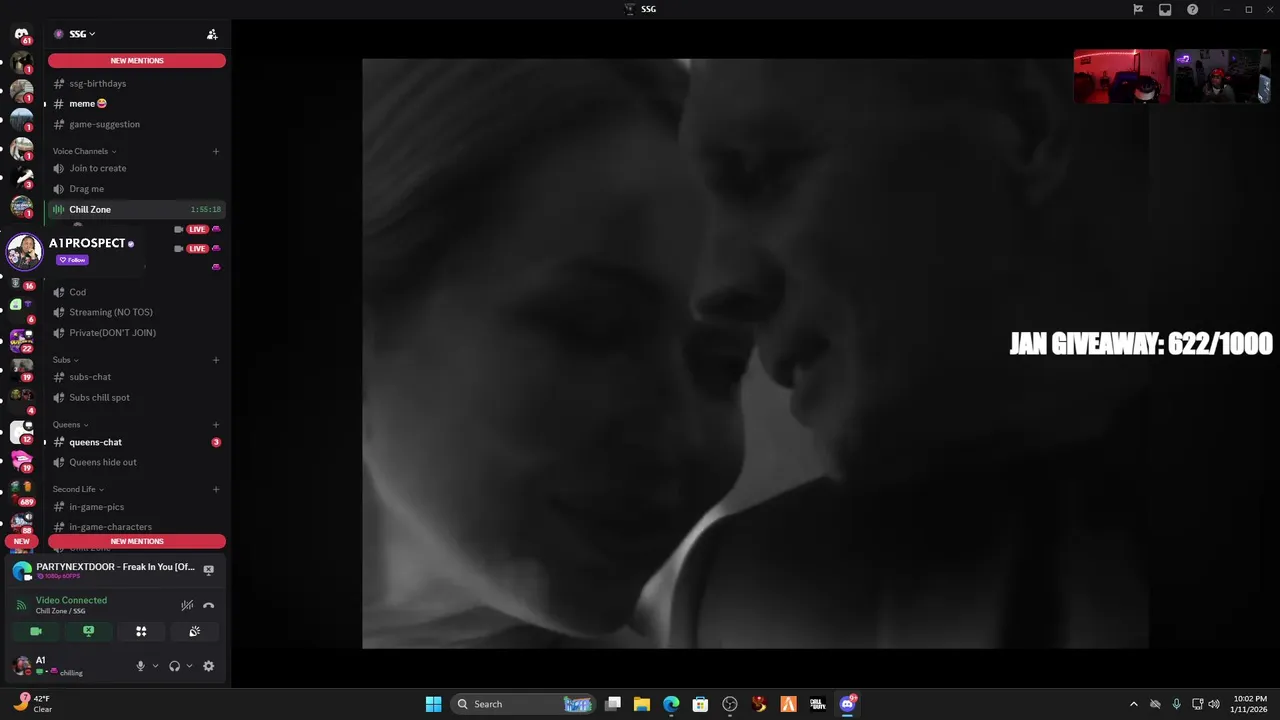
Task: Open in-game-characters channel
Action: (136, 527)
